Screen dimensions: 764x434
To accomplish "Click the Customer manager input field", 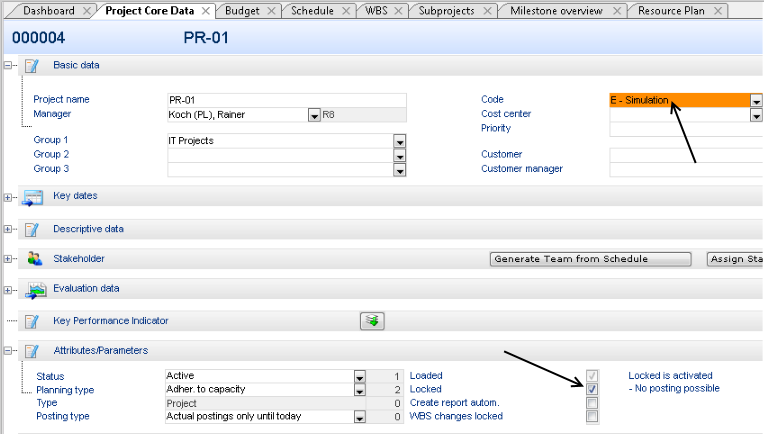I will 686,170.
